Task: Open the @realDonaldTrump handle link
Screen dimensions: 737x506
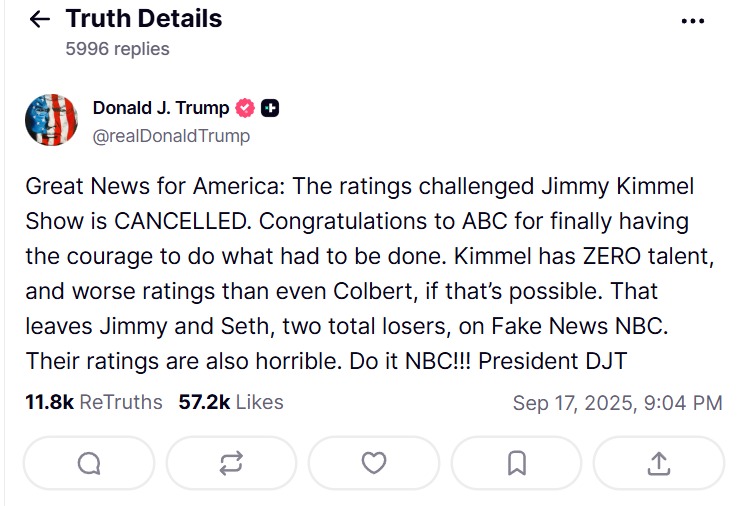Action: (171, 135)
